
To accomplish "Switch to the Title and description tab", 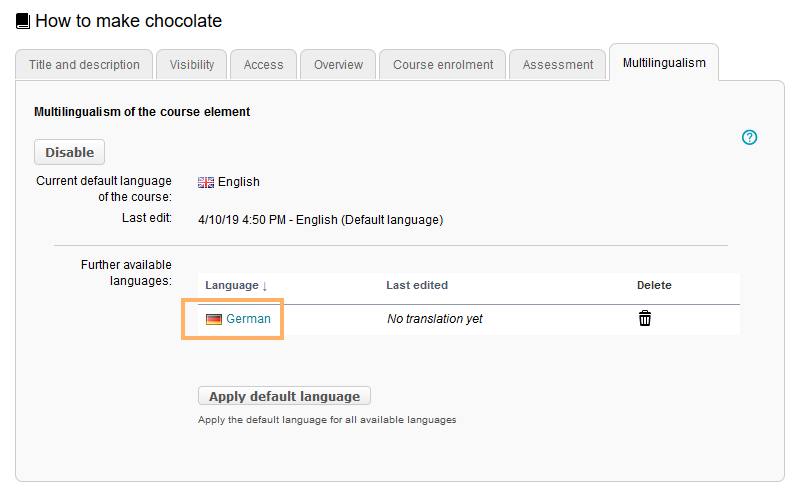I will tap(84, 65).
